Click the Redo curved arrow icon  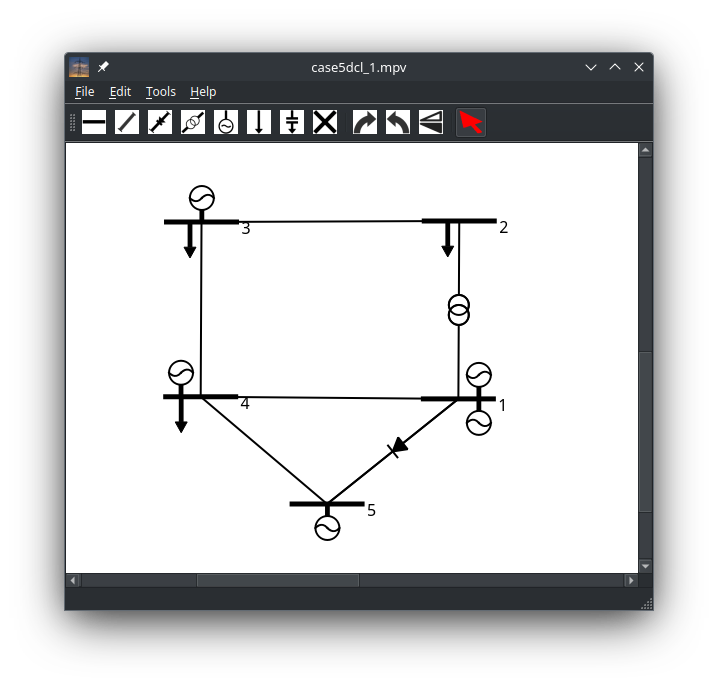(x=365, y=122)
